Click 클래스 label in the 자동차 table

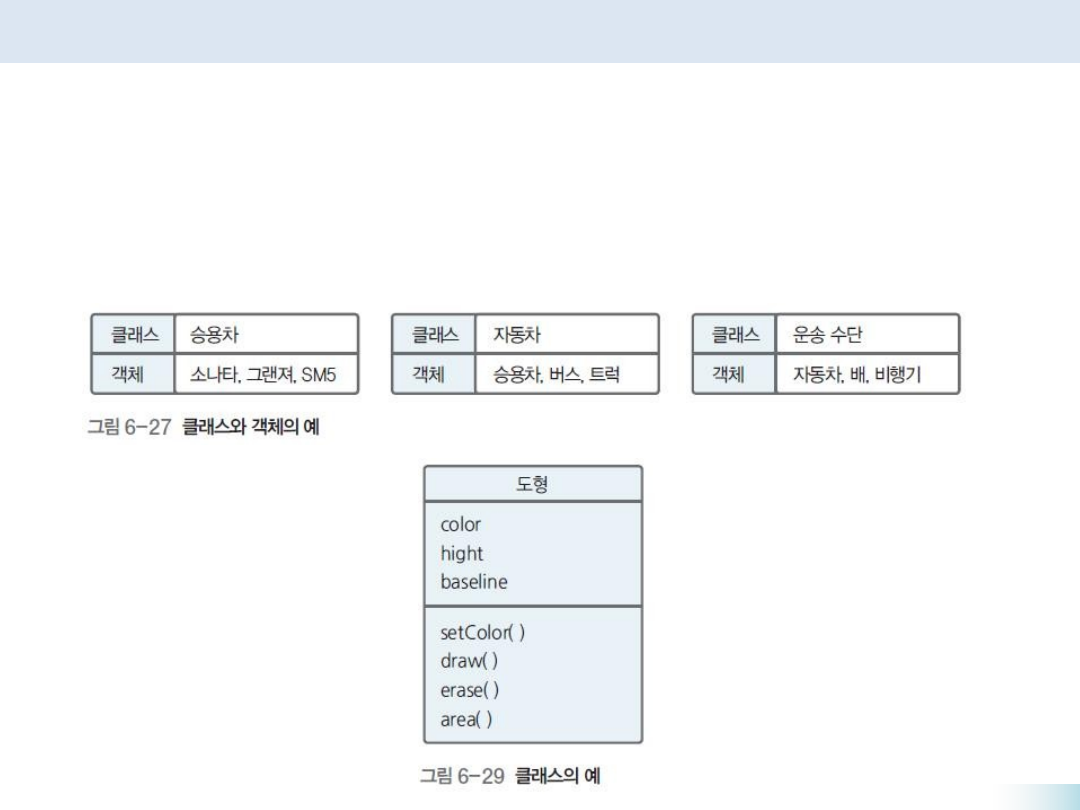click(x=434, y=334)
